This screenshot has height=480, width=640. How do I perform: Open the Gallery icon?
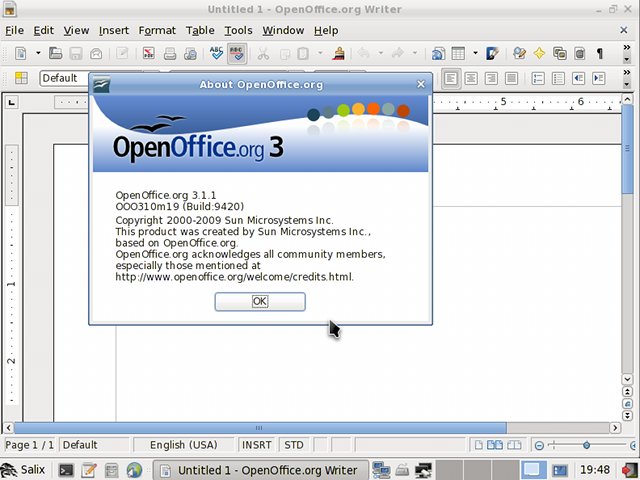[560, 53]
